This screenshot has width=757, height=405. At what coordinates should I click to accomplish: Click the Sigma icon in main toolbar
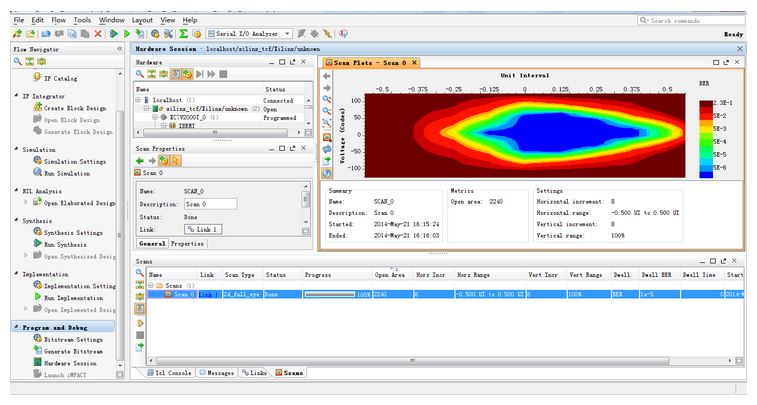(182, 34)
